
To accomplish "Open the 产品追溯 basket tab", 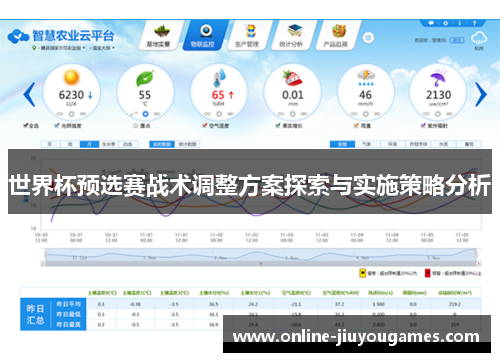I will [337, 36].
